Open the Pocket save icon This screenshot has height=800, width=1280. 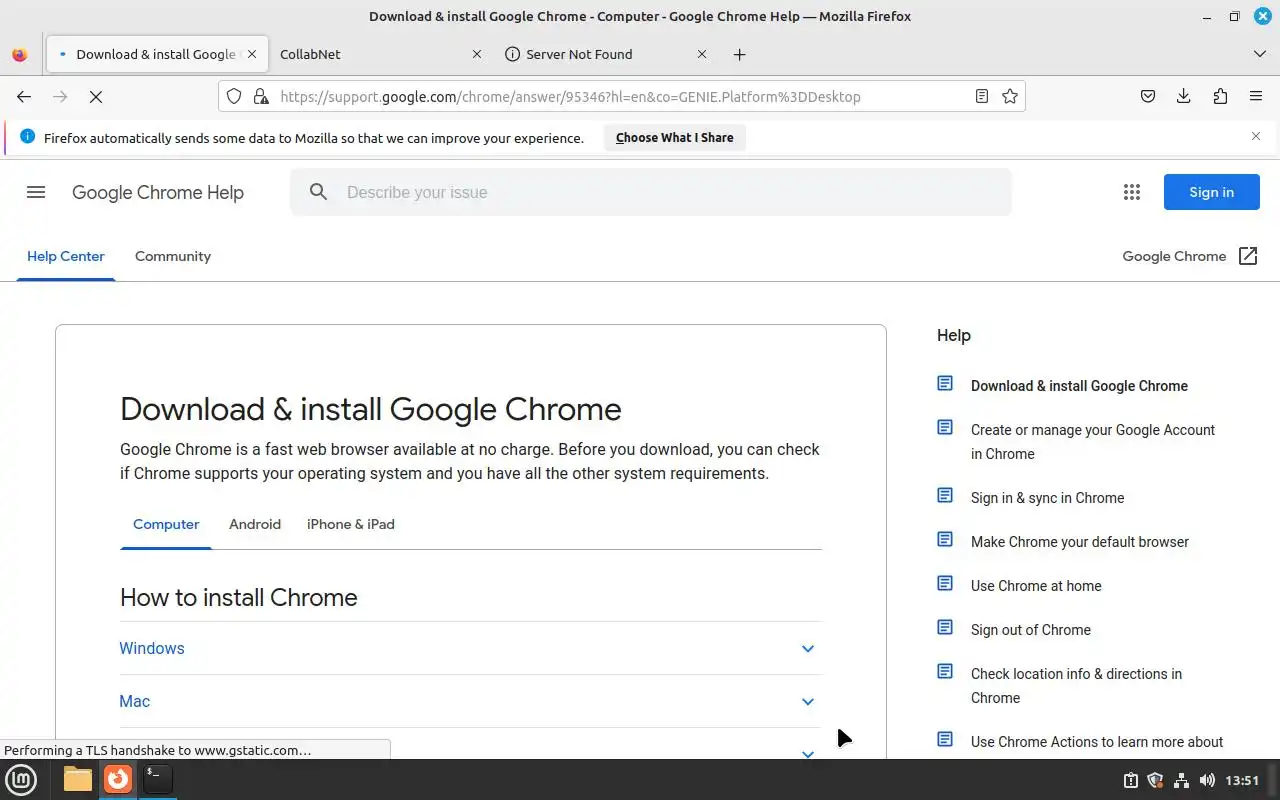point(1148,96)
